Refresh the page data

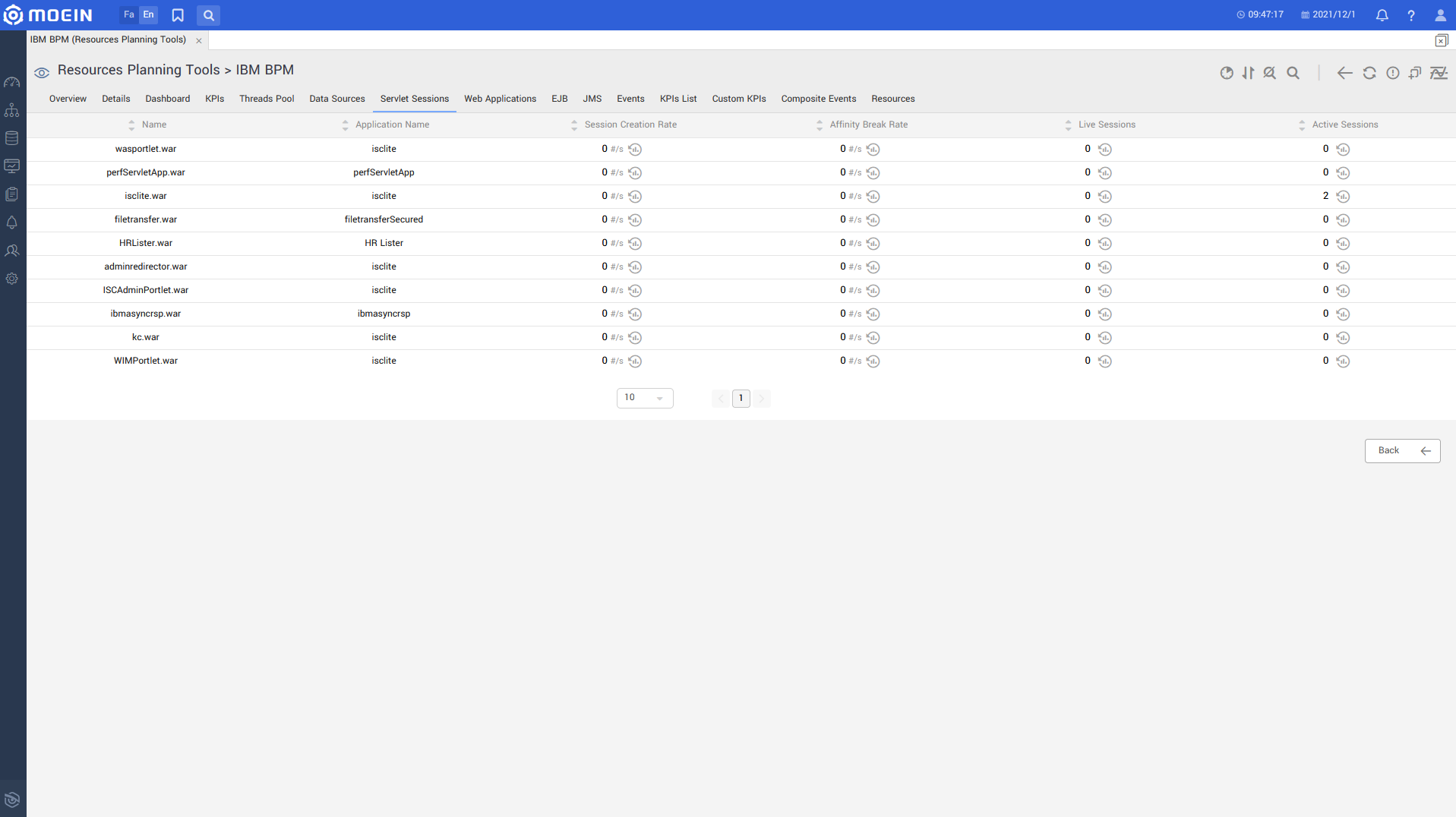(x=1369, y=73)
